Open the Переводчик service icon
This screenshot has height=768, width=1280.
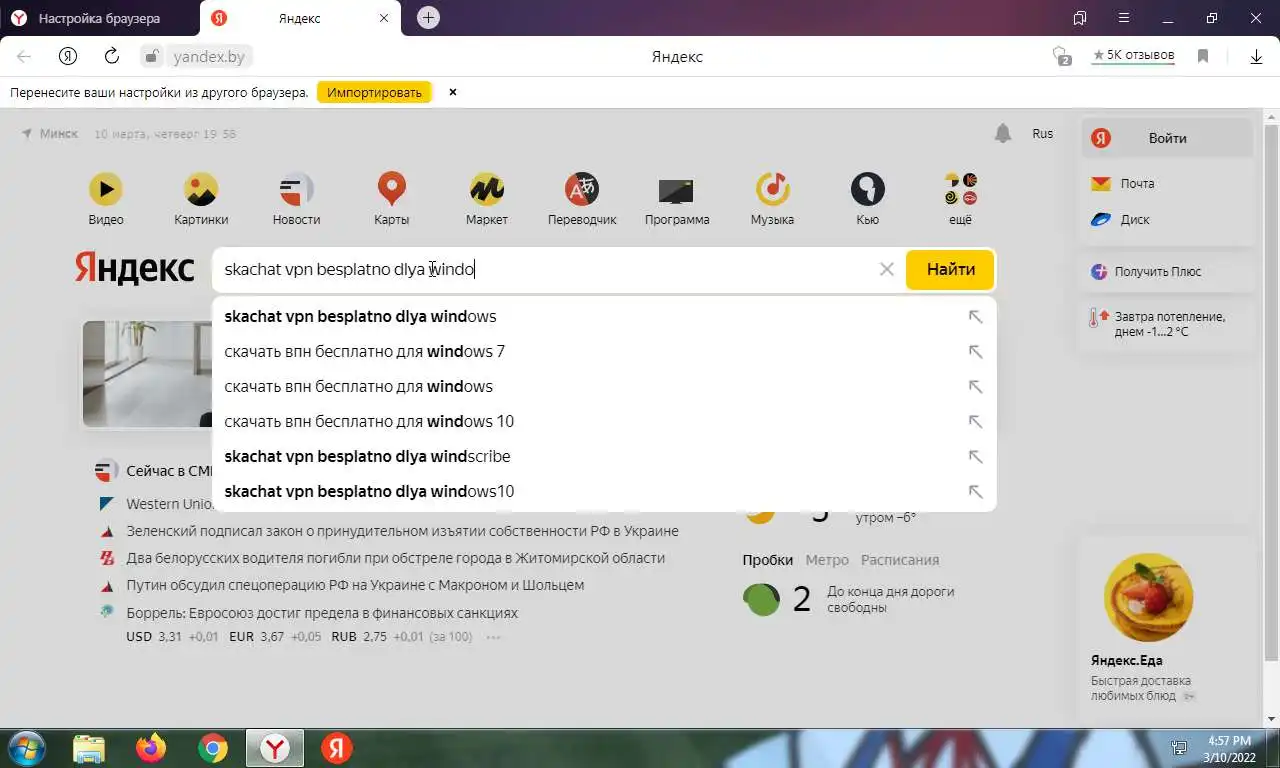(582, 189)
